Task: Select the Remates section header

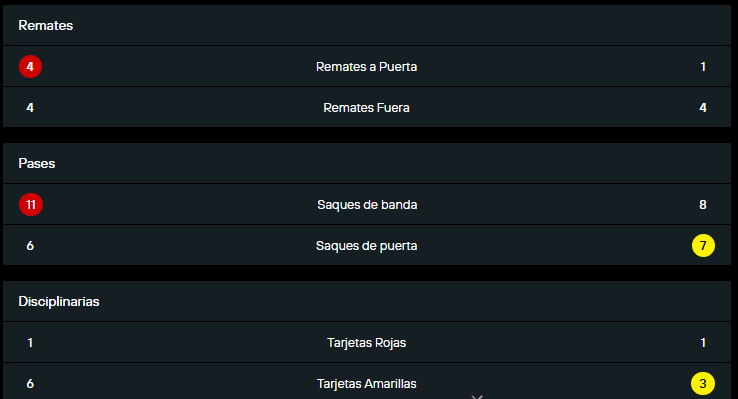Action: tap(45, 25)
